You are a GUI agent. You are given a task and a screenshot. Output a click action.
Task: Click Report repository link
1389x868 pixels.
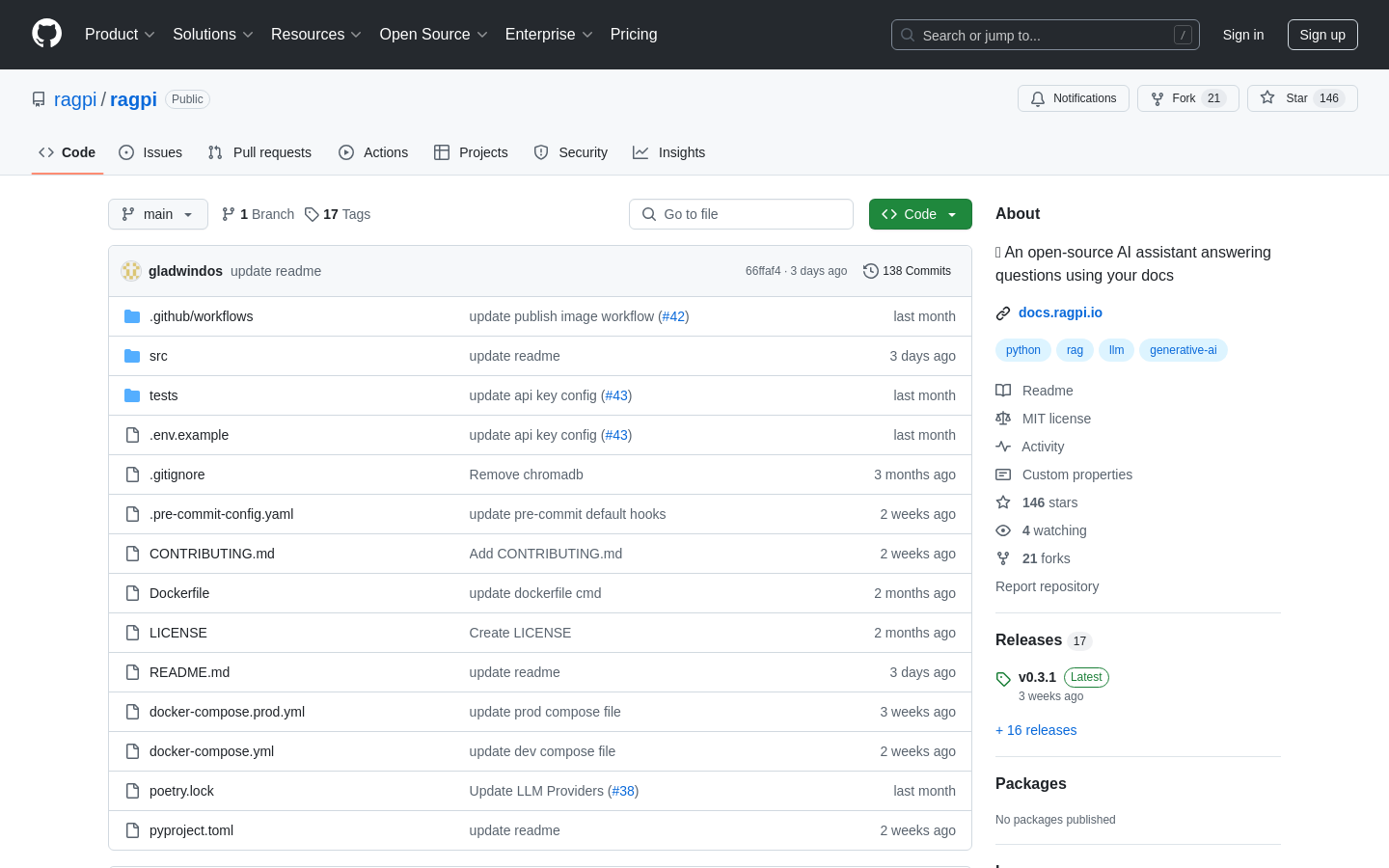coord(1047,586)
